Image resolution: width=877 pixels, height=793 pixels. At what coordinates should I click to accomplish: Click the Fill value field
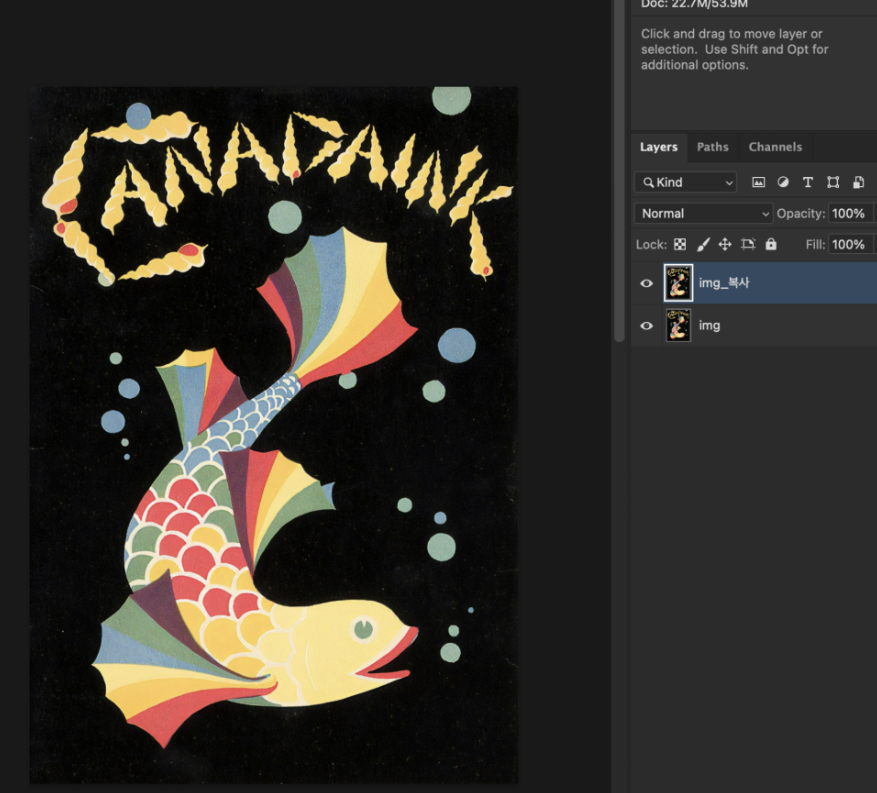pyautogui.click(x=851, y=244)
